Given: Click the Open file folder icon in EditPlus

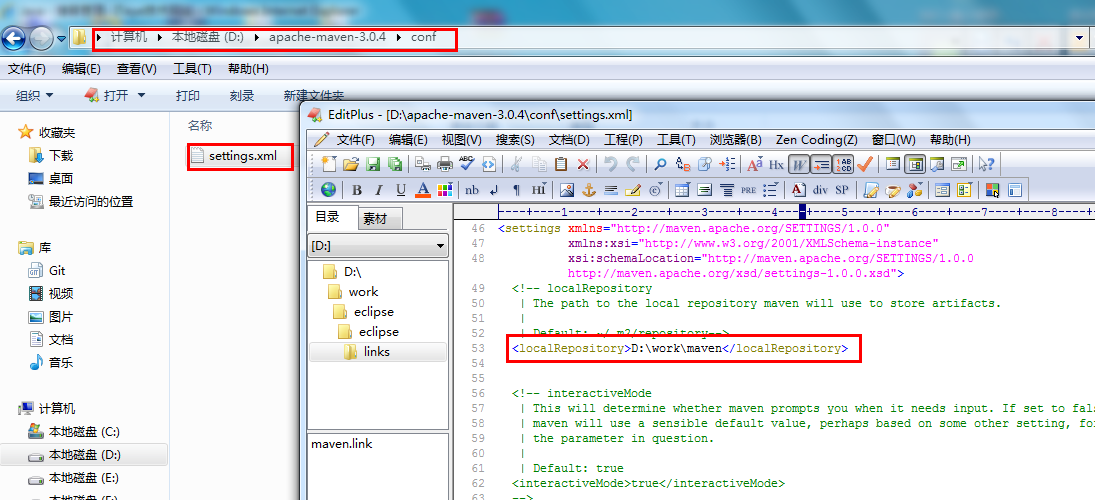Looking at the screenshot, I should [x=351, y=164].
